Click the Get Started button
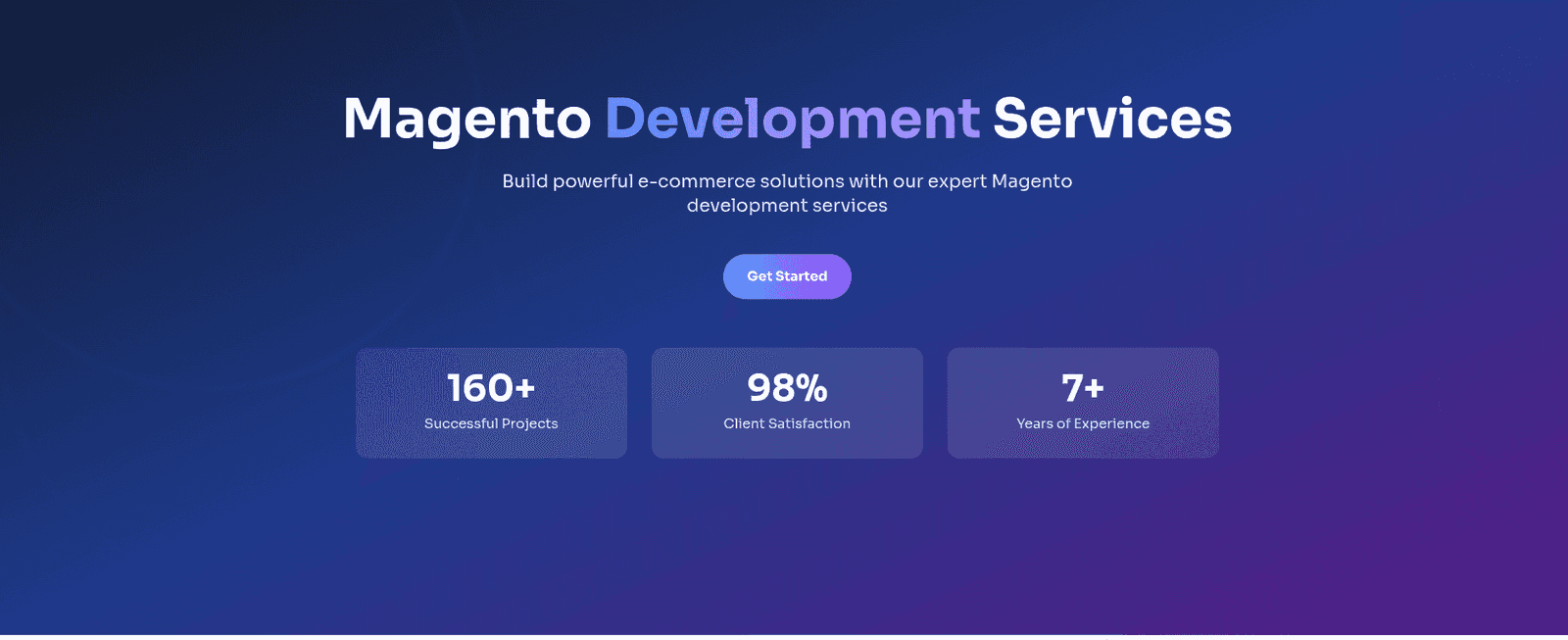Image resolution: width=1568 pixels, height=640 pixels. coord(787,276)
